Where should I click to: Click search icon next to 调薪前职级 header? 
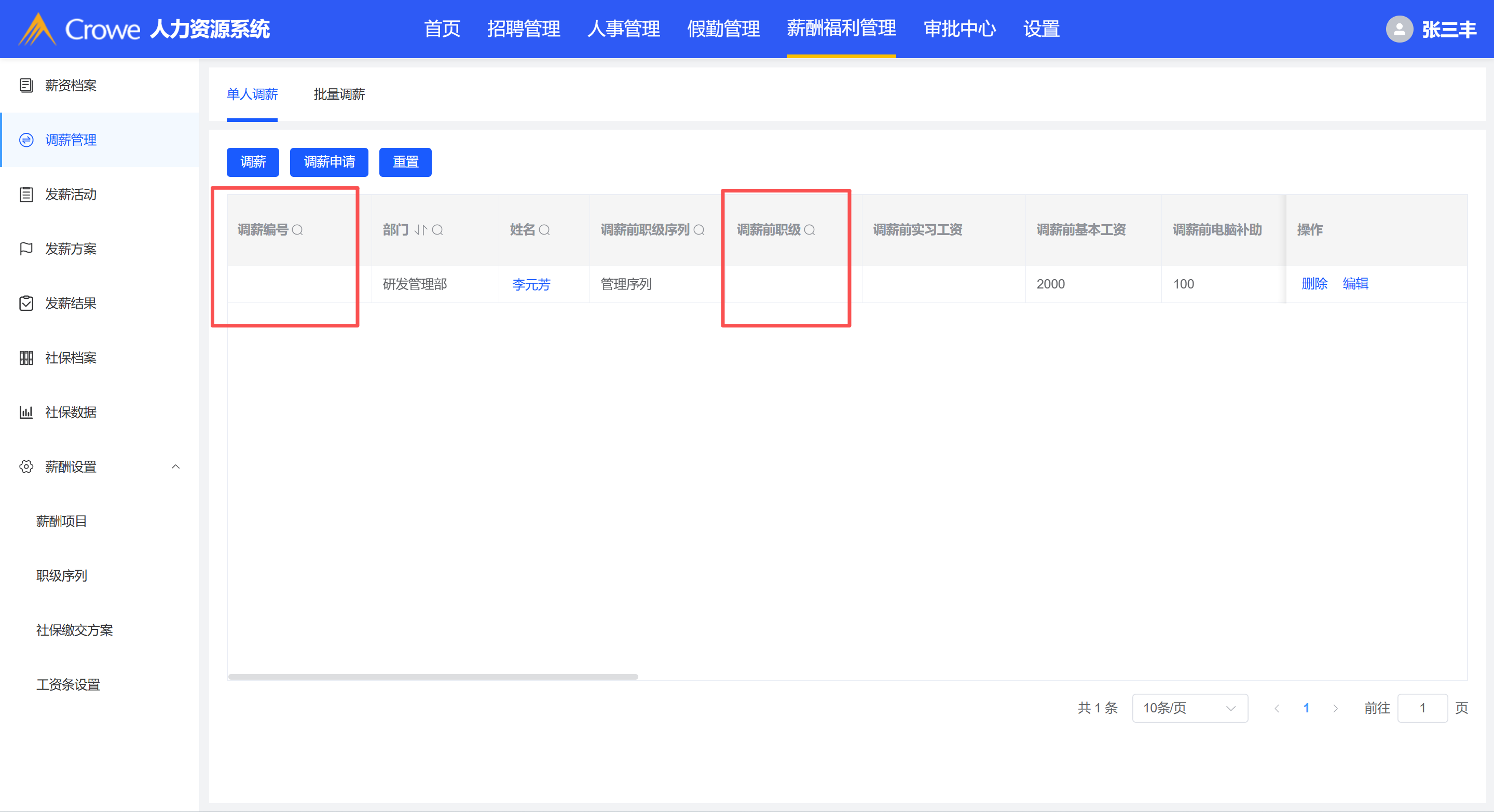click(810, 230)
